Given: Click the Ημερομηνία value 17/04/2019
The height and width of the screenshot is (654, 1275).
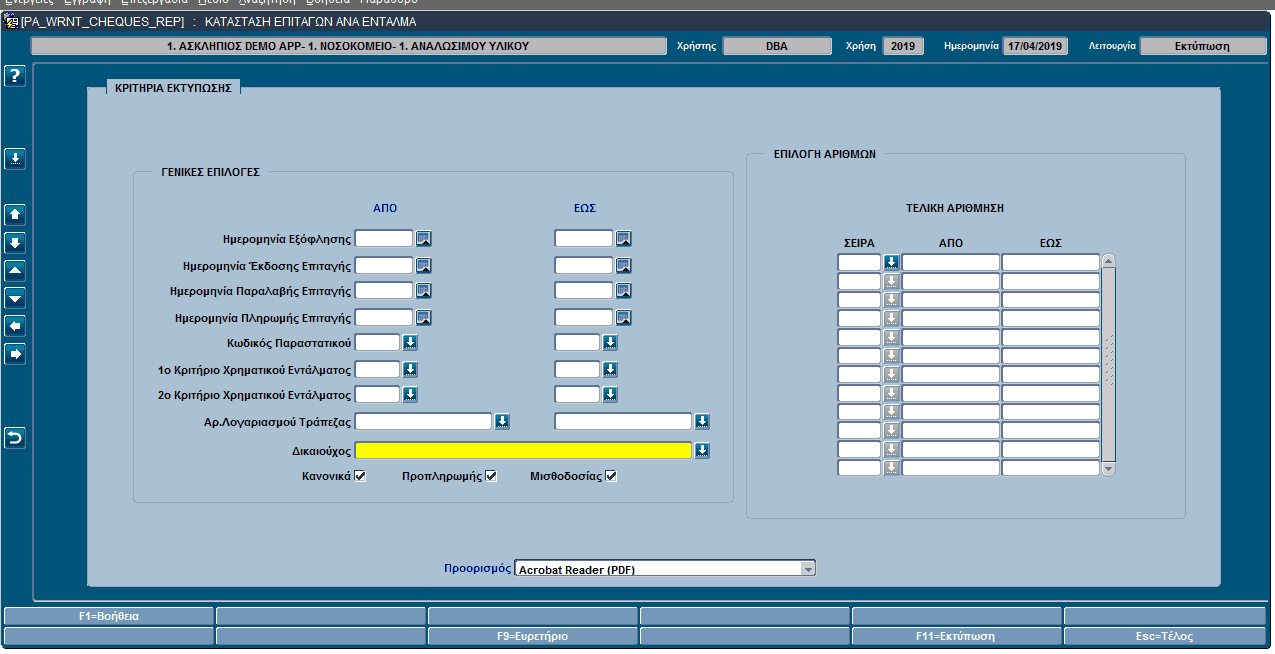Looking at the screenshot, I should coord(1036,46).
